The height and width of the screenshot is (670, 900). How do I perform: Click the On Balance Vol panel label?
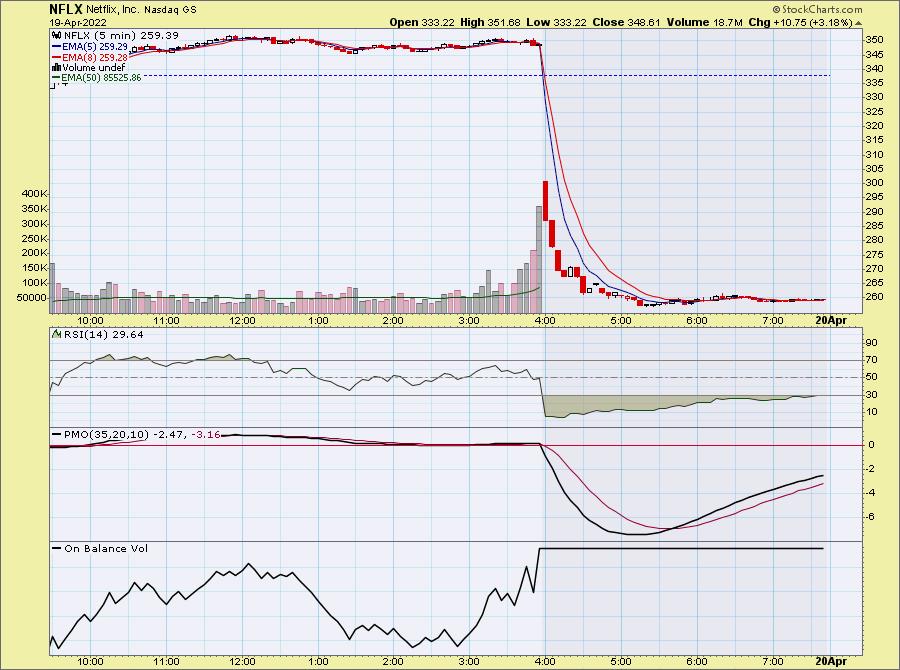tap(106, 548)
